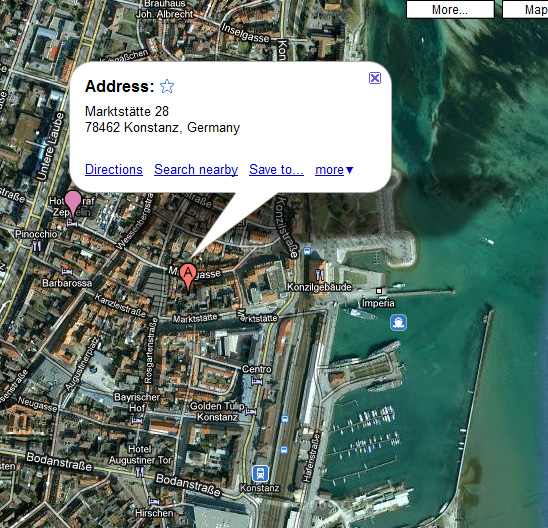Select the Pinocchio restaurant icon
Viewport: 548px width, 528px height.
[37, 246]
